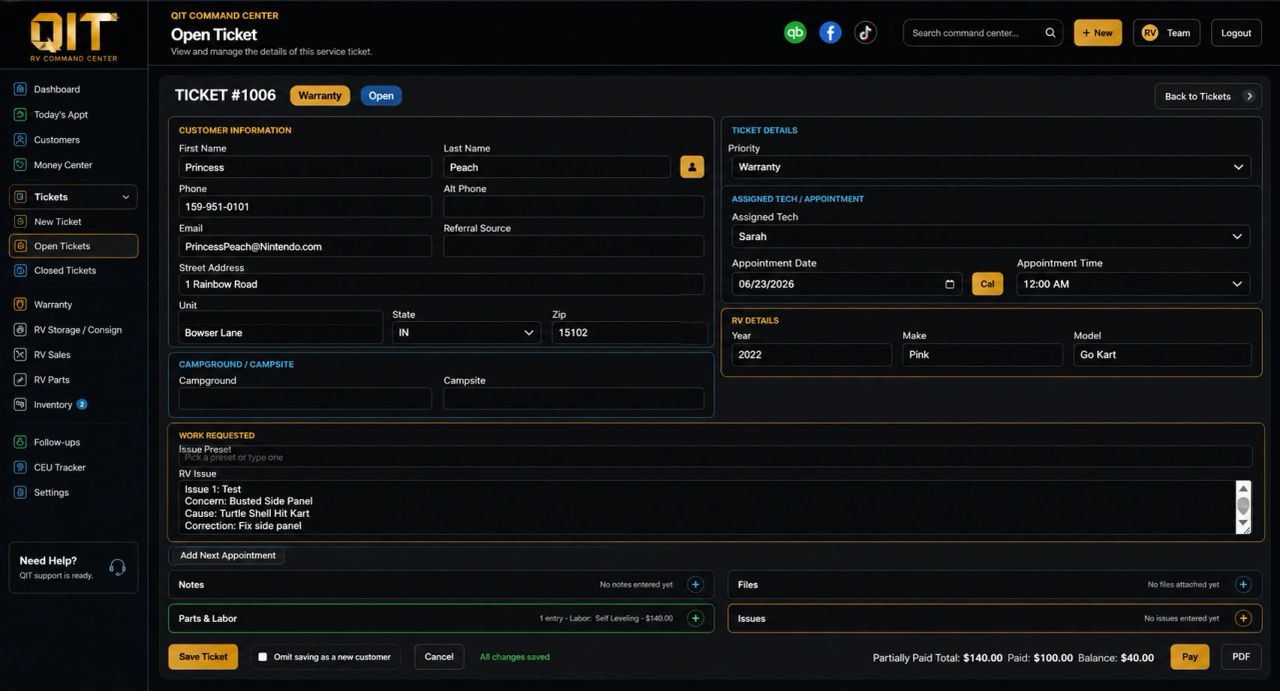This screenshot has width=1280, height=691.
Task: Click the customer lookup person icon
Action: (x=692, y=167)
